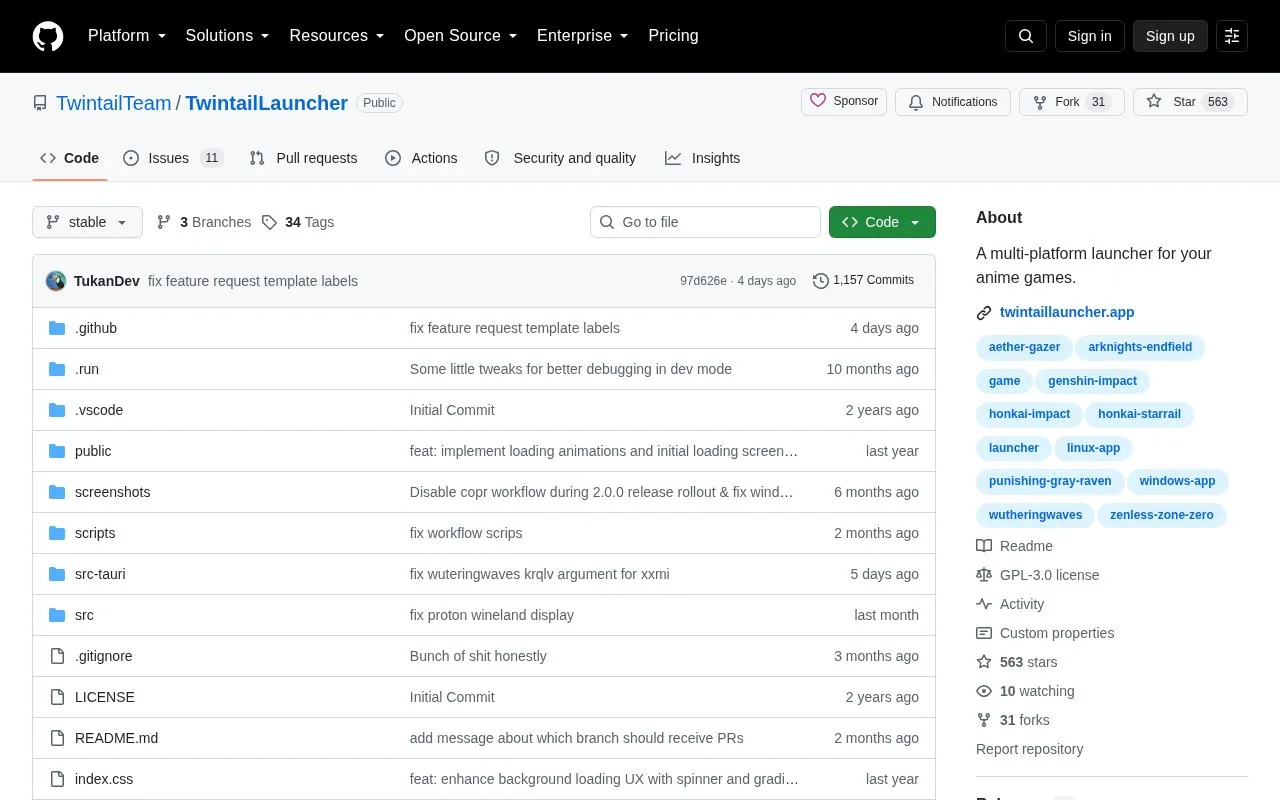Open twintaillauncher.app website link
The image size is (1280, 800).
click(x=1067, y=312)
